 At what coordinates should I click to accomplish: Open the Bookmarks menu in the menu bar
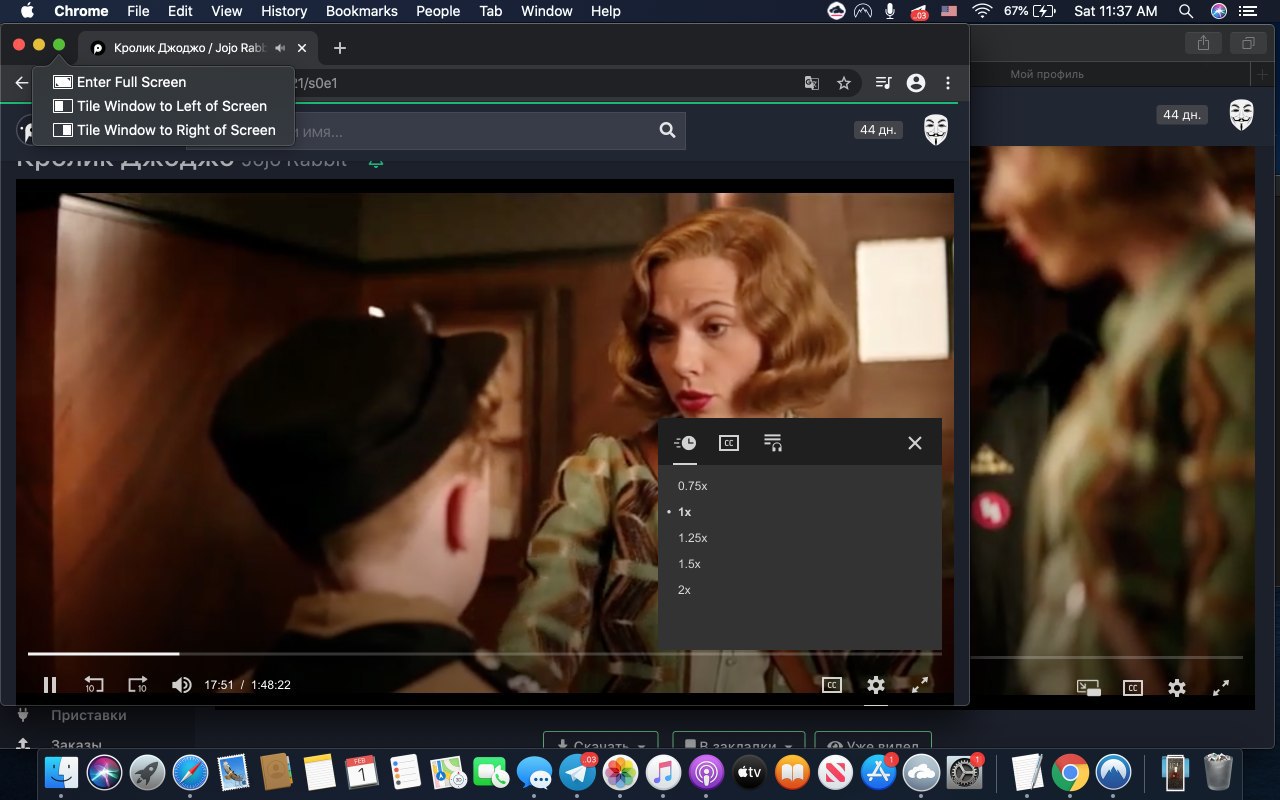(x=362, y=11)
